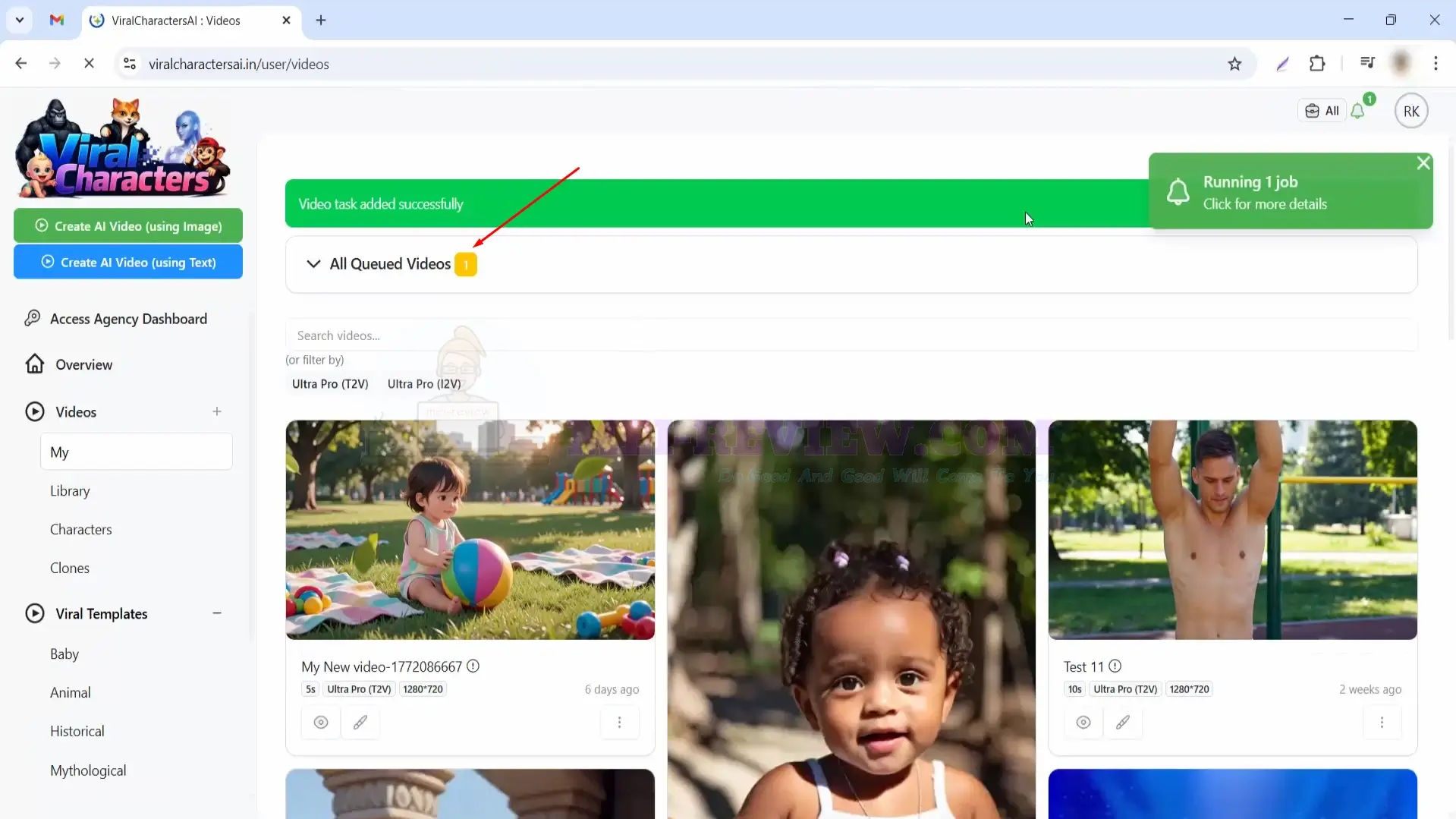Show info for My New video-1772086667
1456x819 pixels.
[473, 666]
